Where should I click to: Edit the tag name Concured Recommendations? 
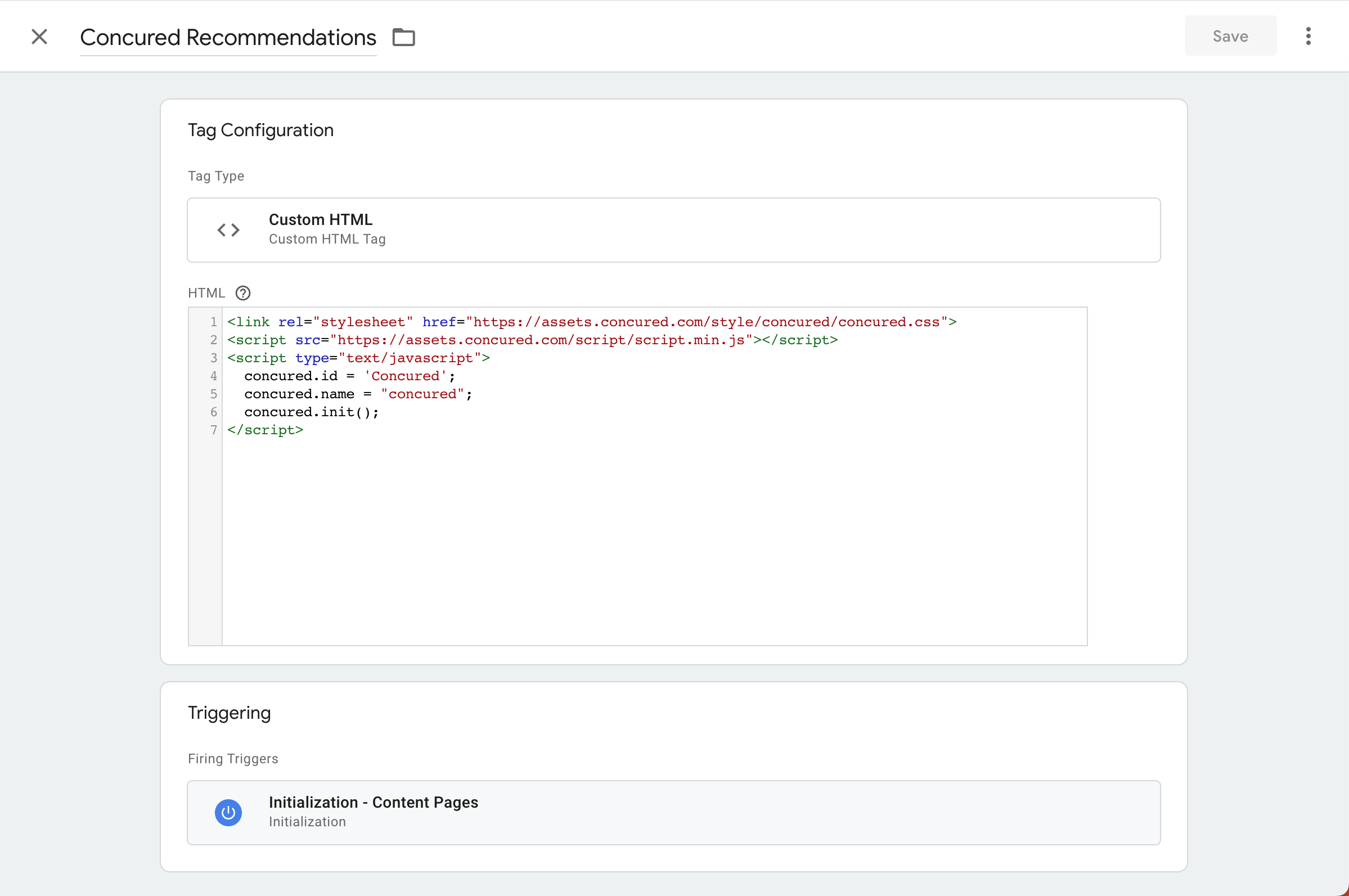tap(228, 37)
